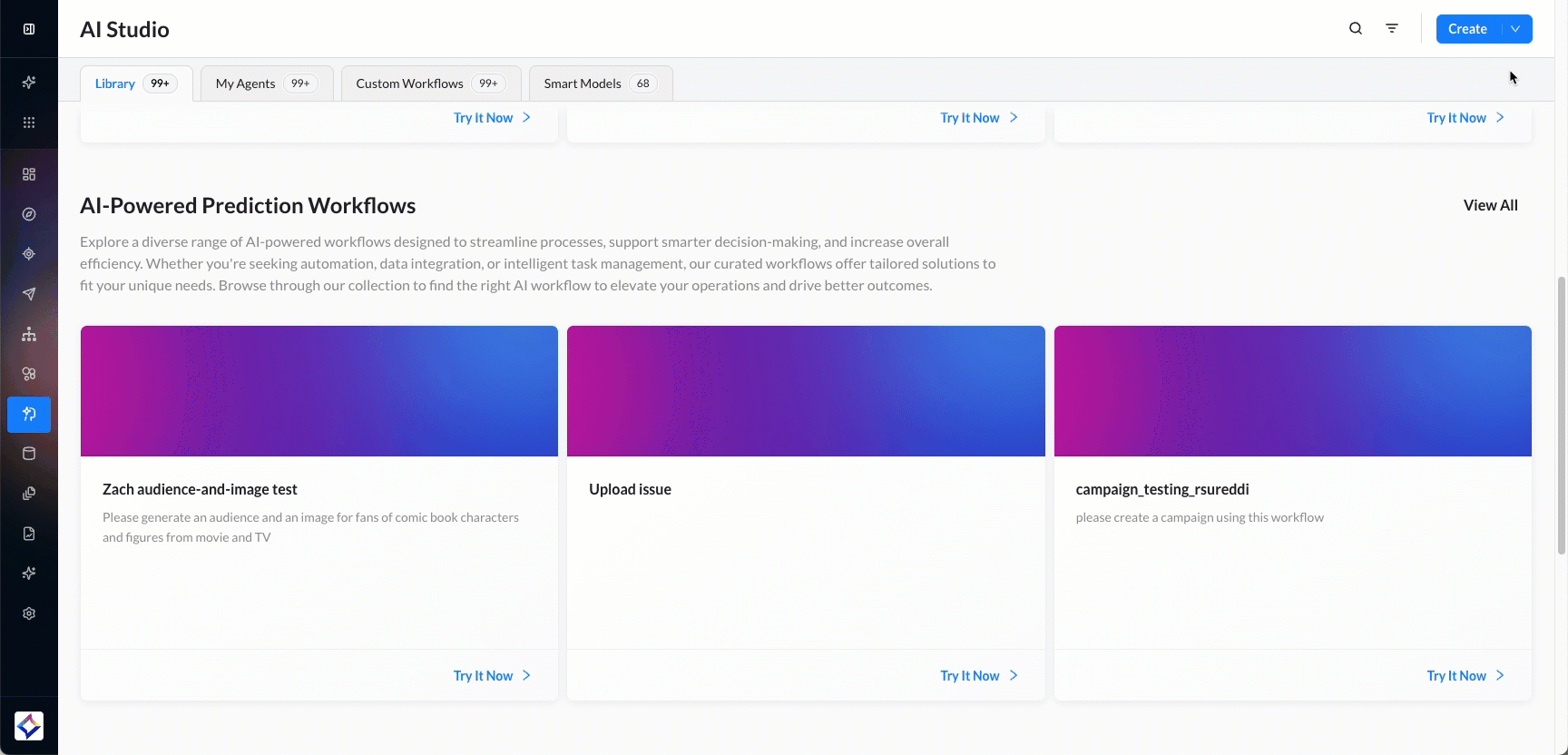
Task: Click the logo icon at sidebar bottom
Action: coord(29,726)
